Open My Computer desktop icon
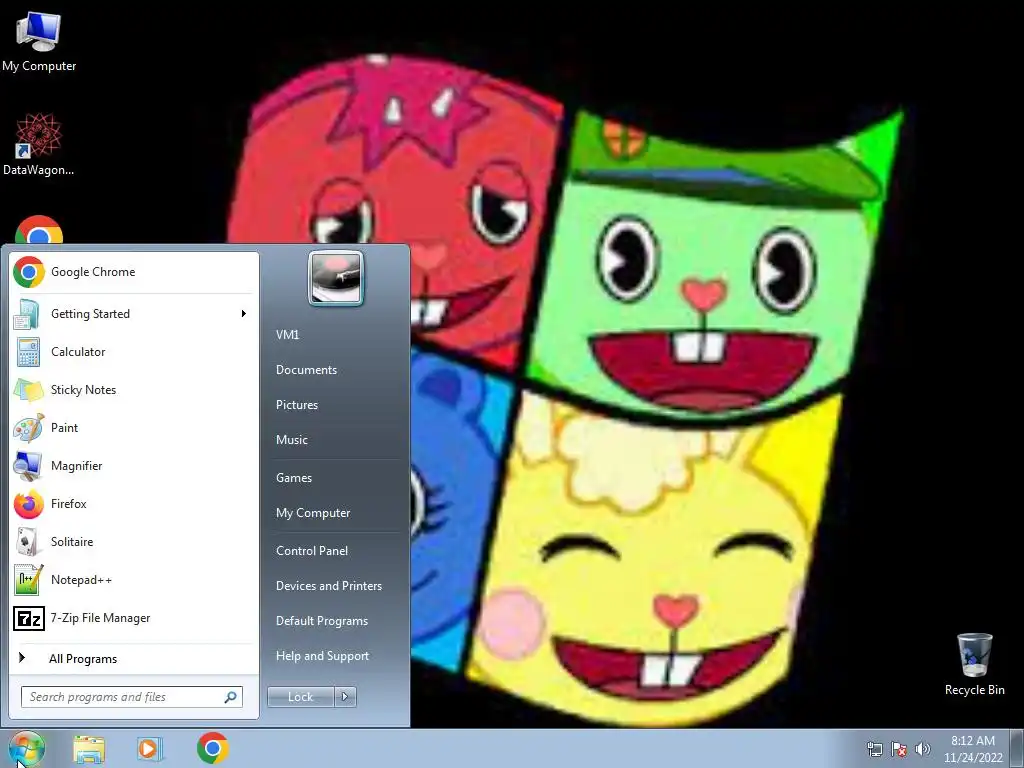This screenshot has width=1024, height=768. (x=39, y=40)
